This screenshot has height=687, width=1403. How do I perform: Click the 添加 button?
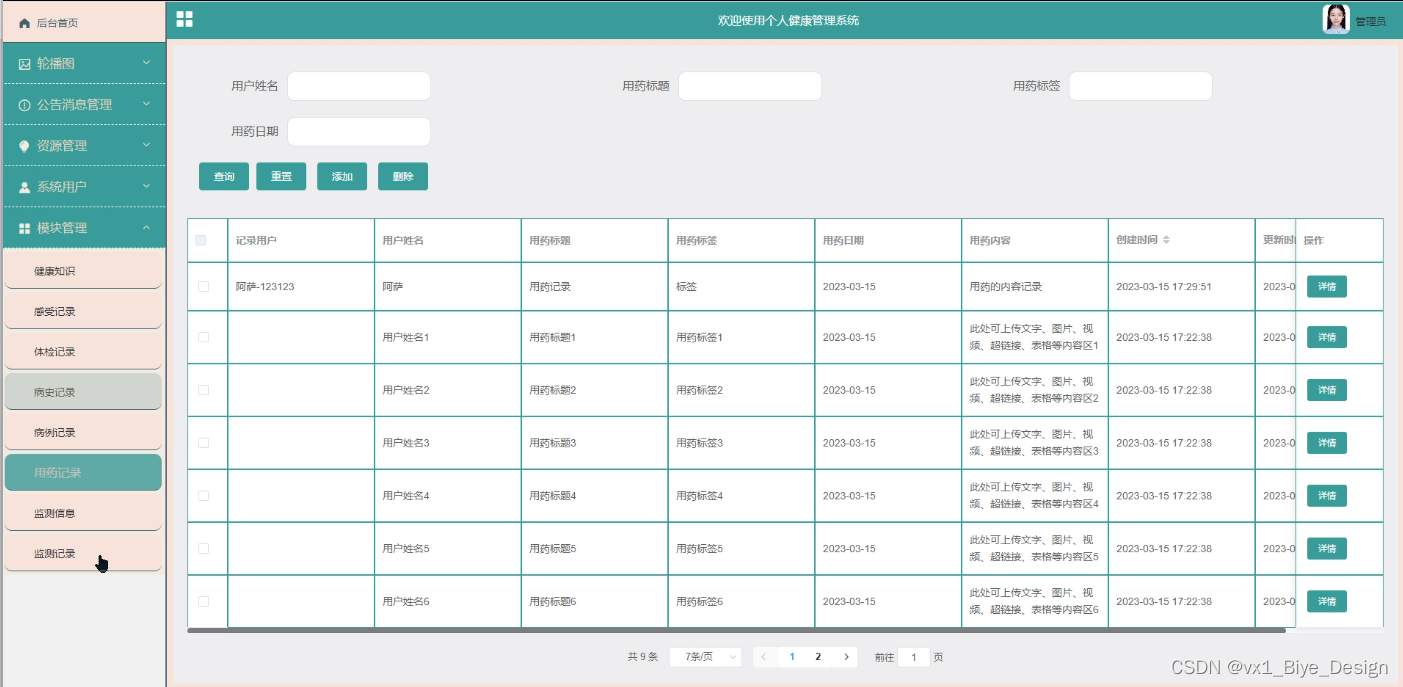(x=342, y=176)
